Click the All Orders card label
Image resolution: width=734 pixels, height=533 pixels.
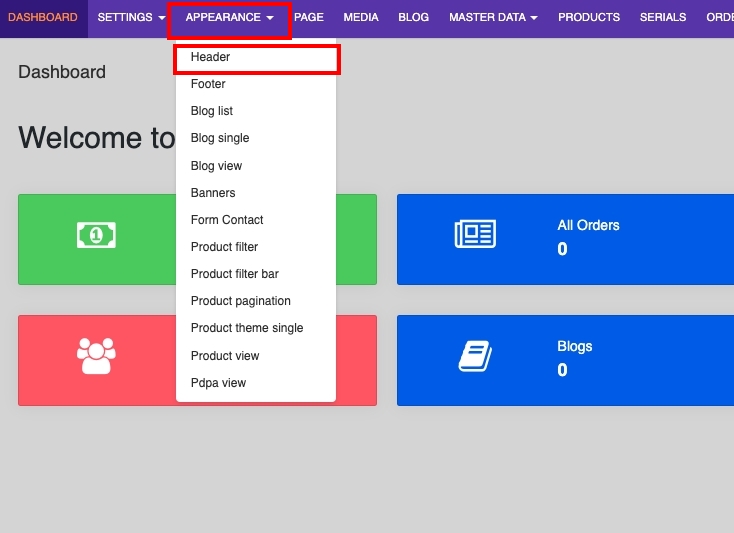tap(588, 225)
